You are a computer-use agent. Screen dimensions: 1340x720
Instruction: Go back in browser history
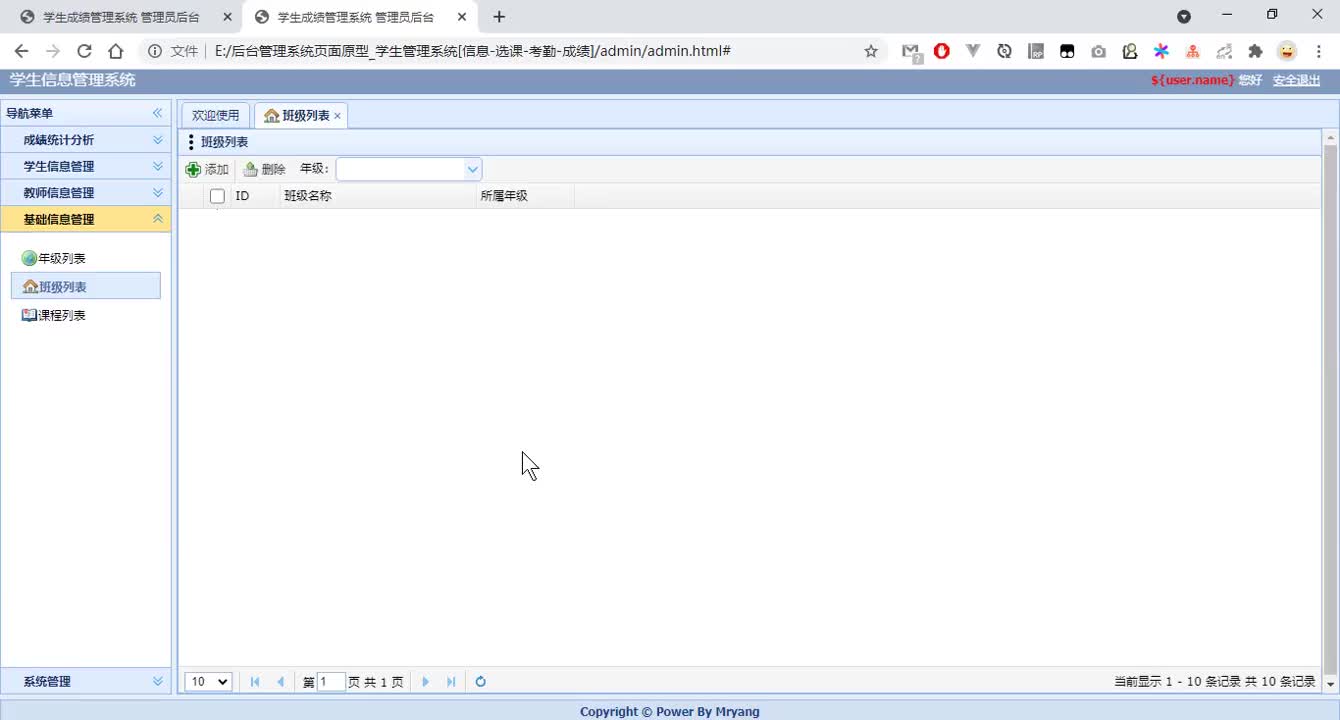tap(21, 51)
